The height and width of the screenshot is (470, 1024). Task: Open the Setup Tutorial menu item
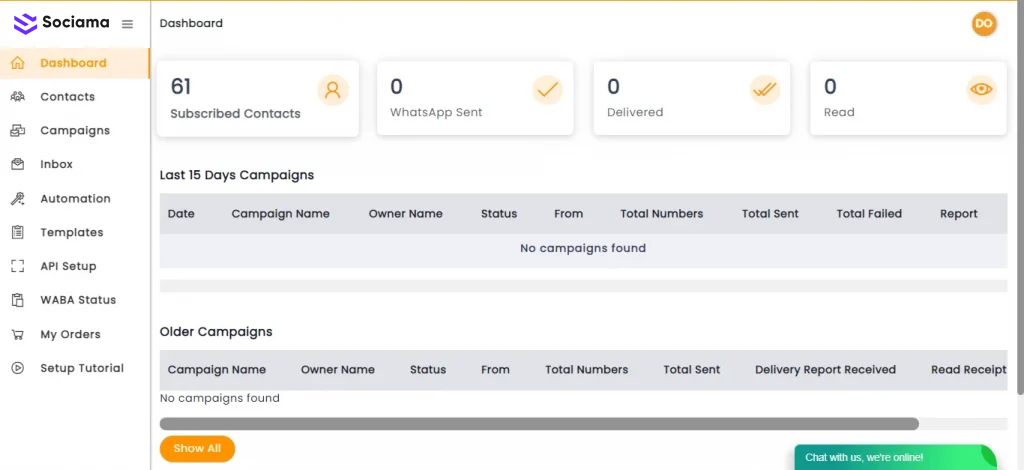pos(81,368)
